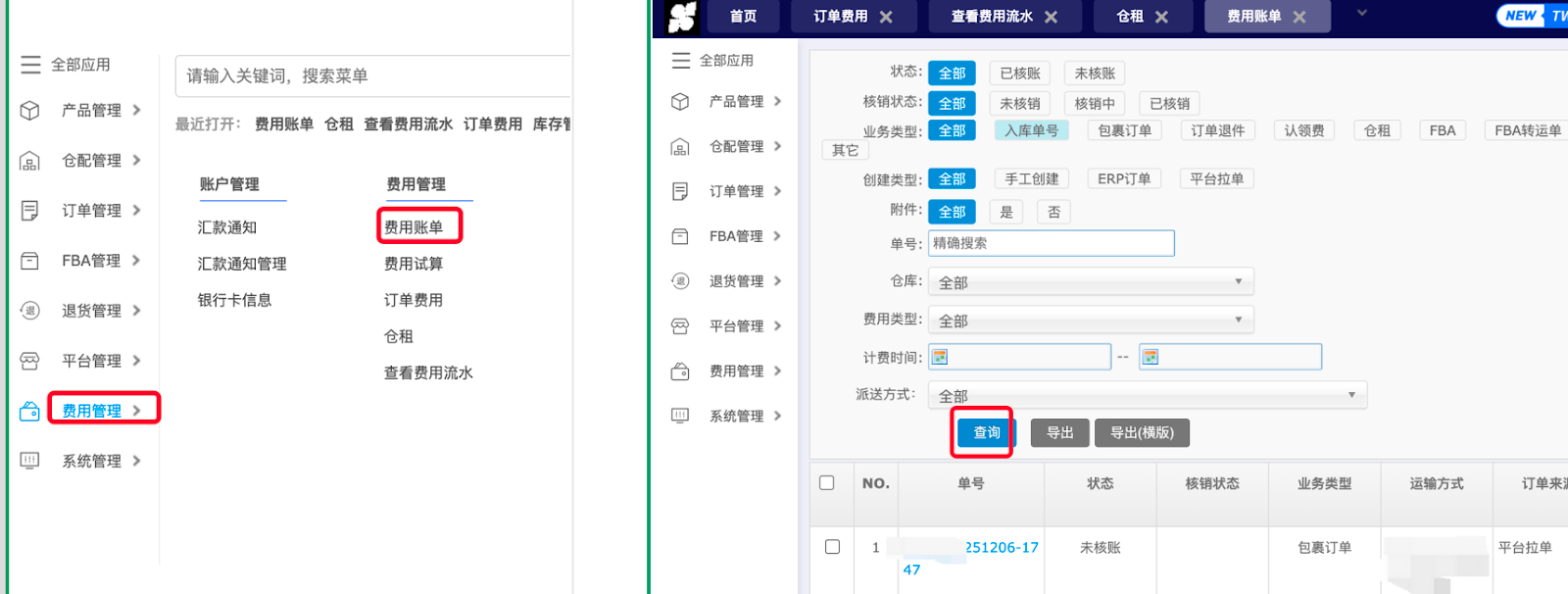Click the 产品管理 cube icon in right sidebar
Viewport: 1568px width, 594px height.
(680, 102)
